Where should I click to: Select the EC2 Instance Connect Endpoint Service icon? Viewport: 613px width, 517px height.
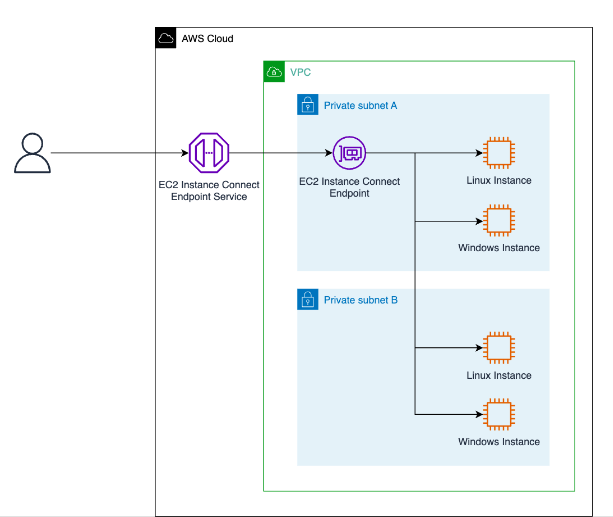(x=209, y=153)
